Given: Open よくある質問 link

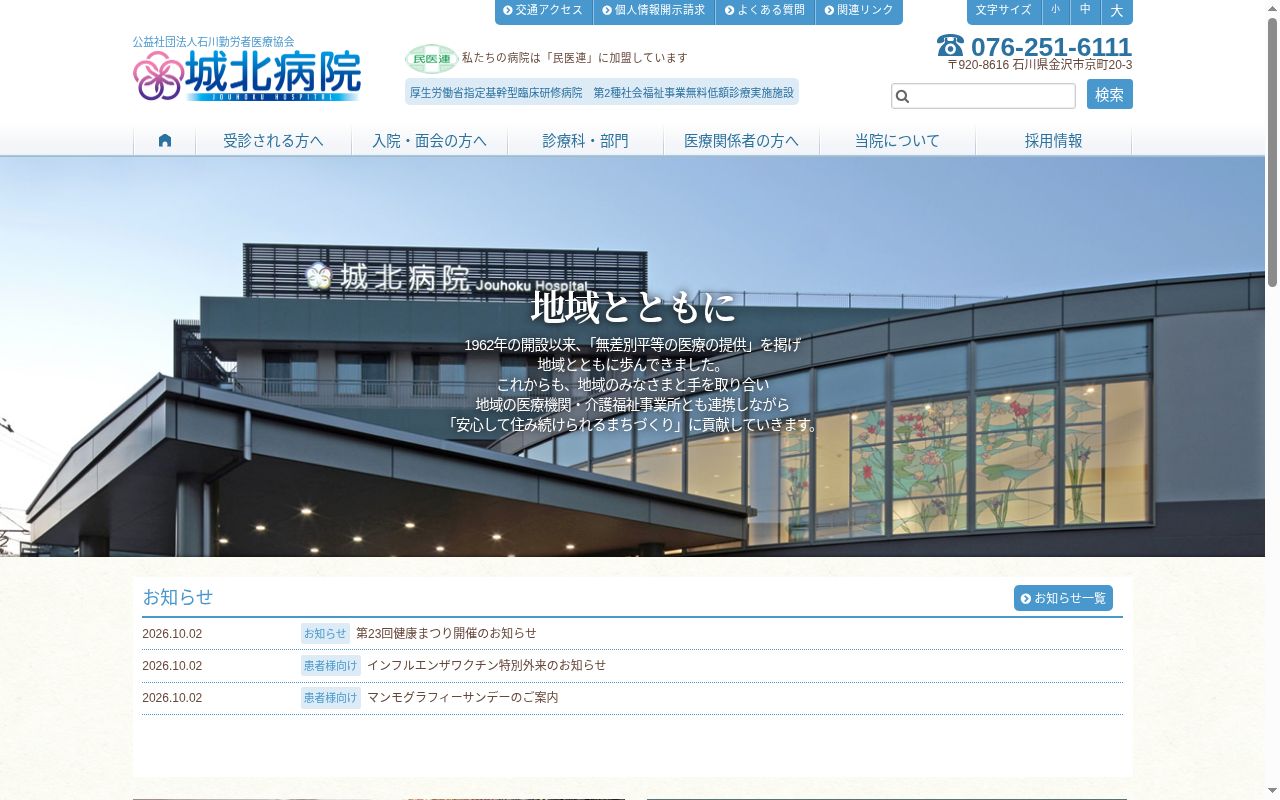Looking at the screenshot, I should click(765, 10).
